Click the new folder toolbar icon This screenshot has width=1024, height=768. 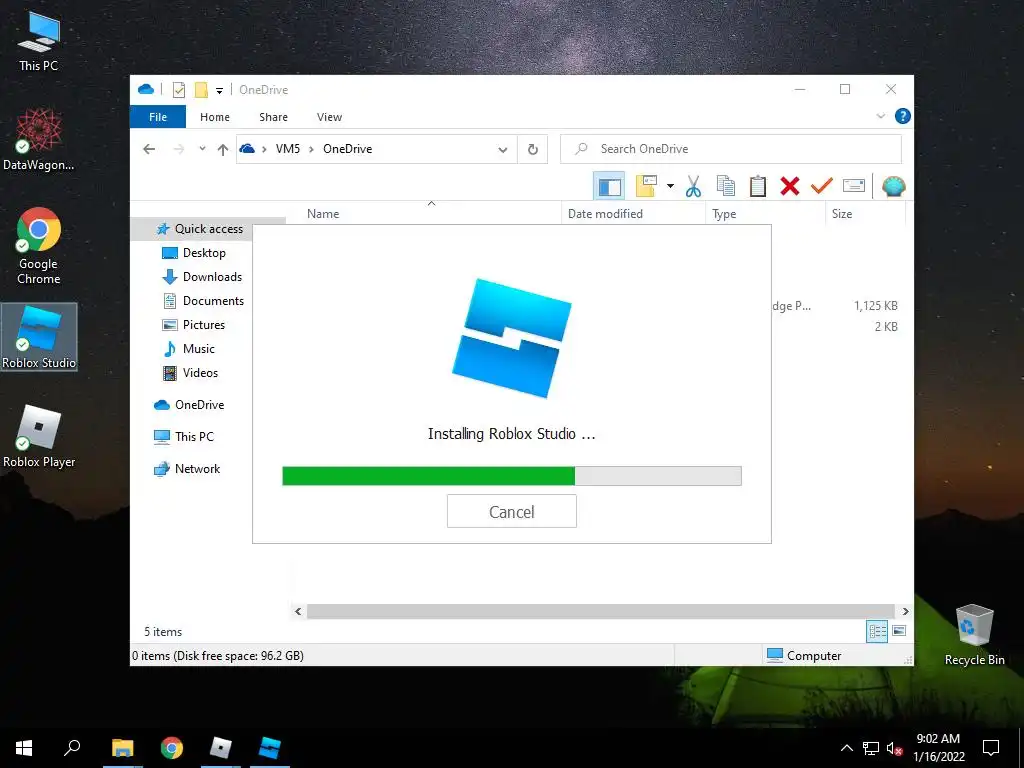(x=646, y=186)
